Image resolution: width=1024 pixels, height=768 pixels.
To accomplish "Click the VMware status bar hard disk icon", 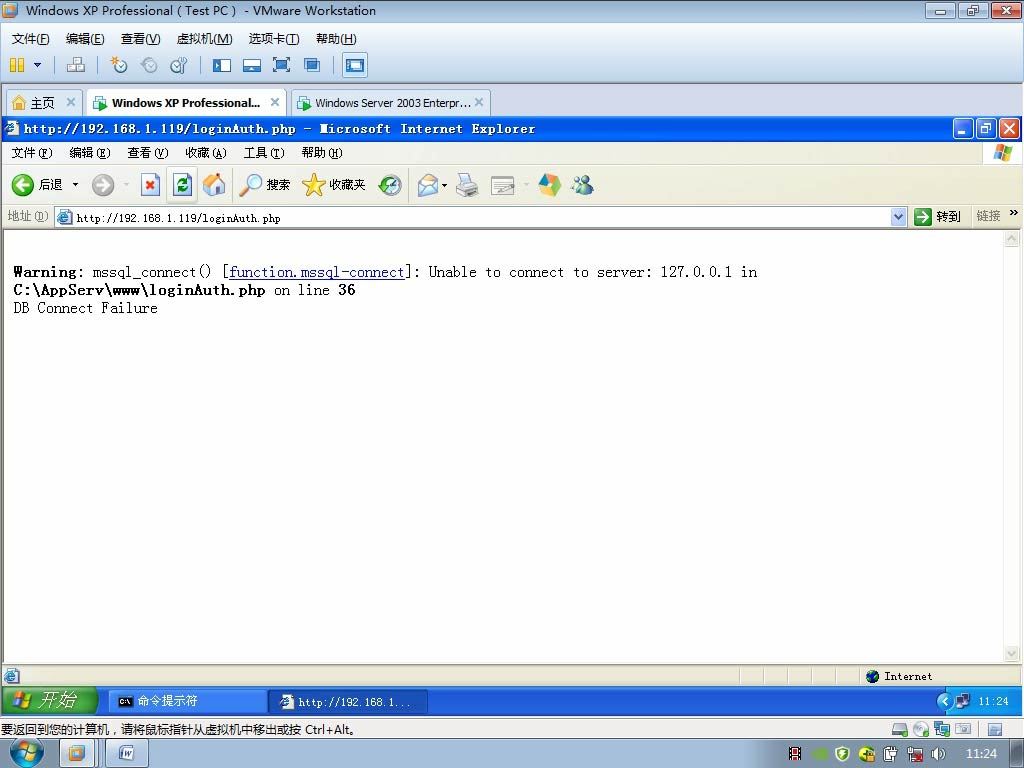I will point(899,729).
